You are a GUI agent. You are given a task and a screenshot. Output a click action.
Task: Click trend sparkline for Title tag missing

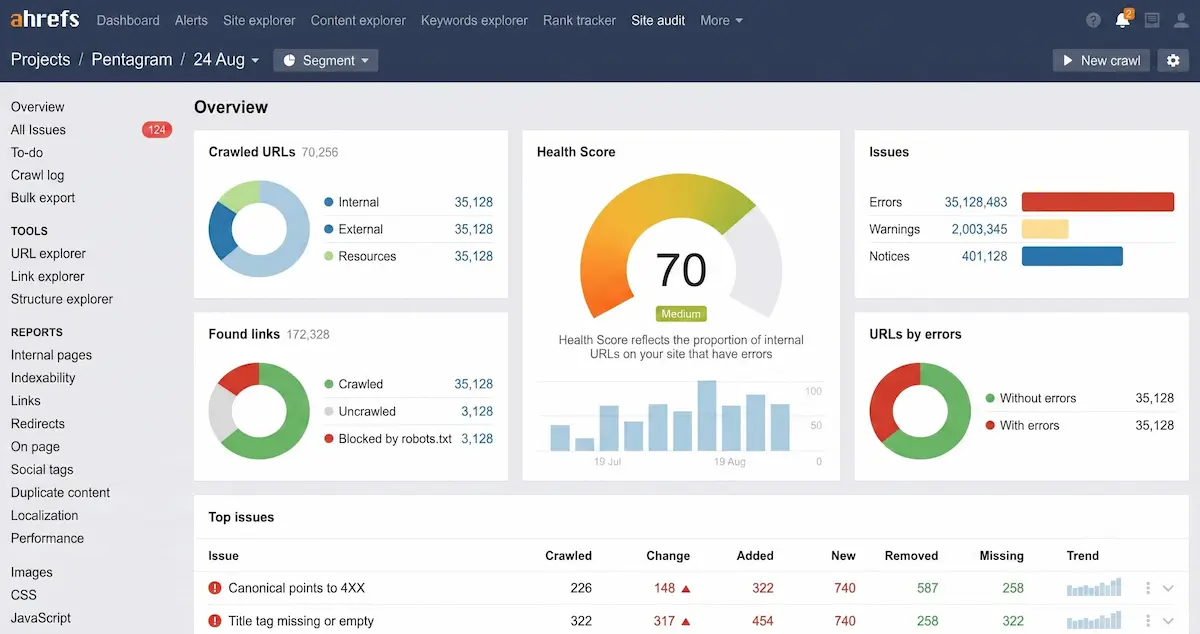point(1095,621)
